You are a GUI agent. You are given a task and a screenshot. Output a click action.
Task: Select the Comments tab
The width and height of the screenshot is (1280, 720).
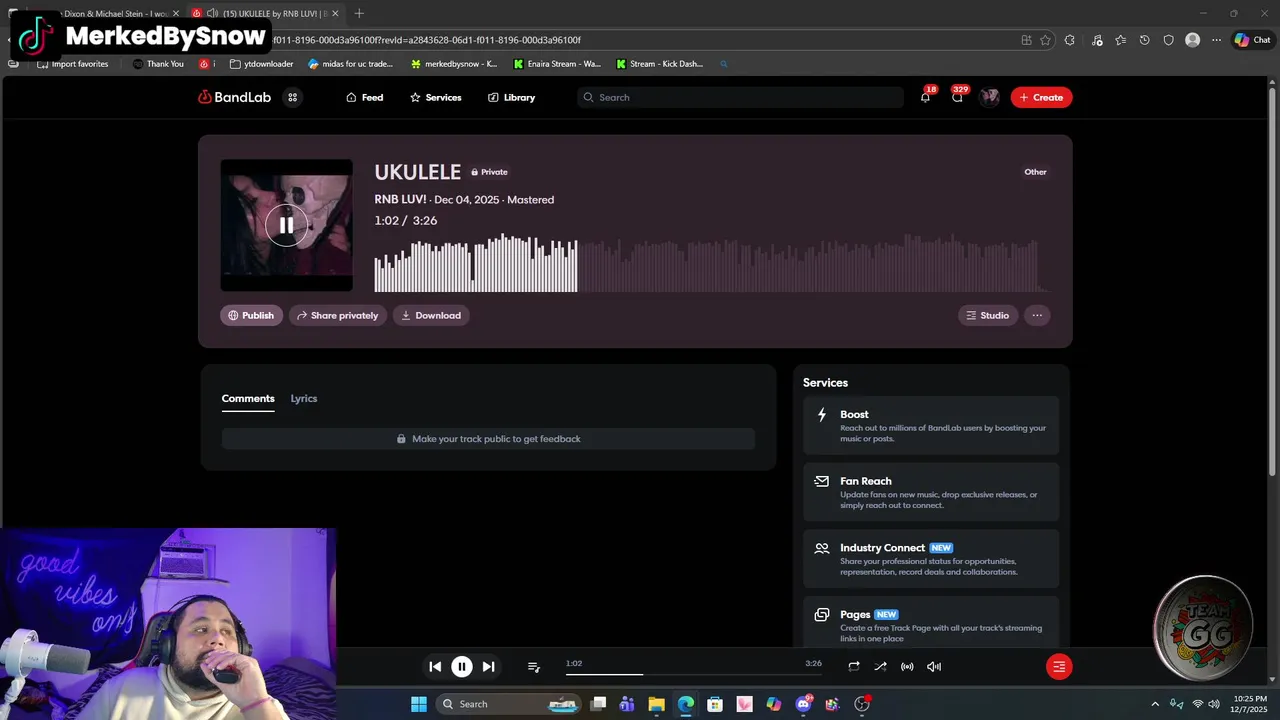point(248,398)
